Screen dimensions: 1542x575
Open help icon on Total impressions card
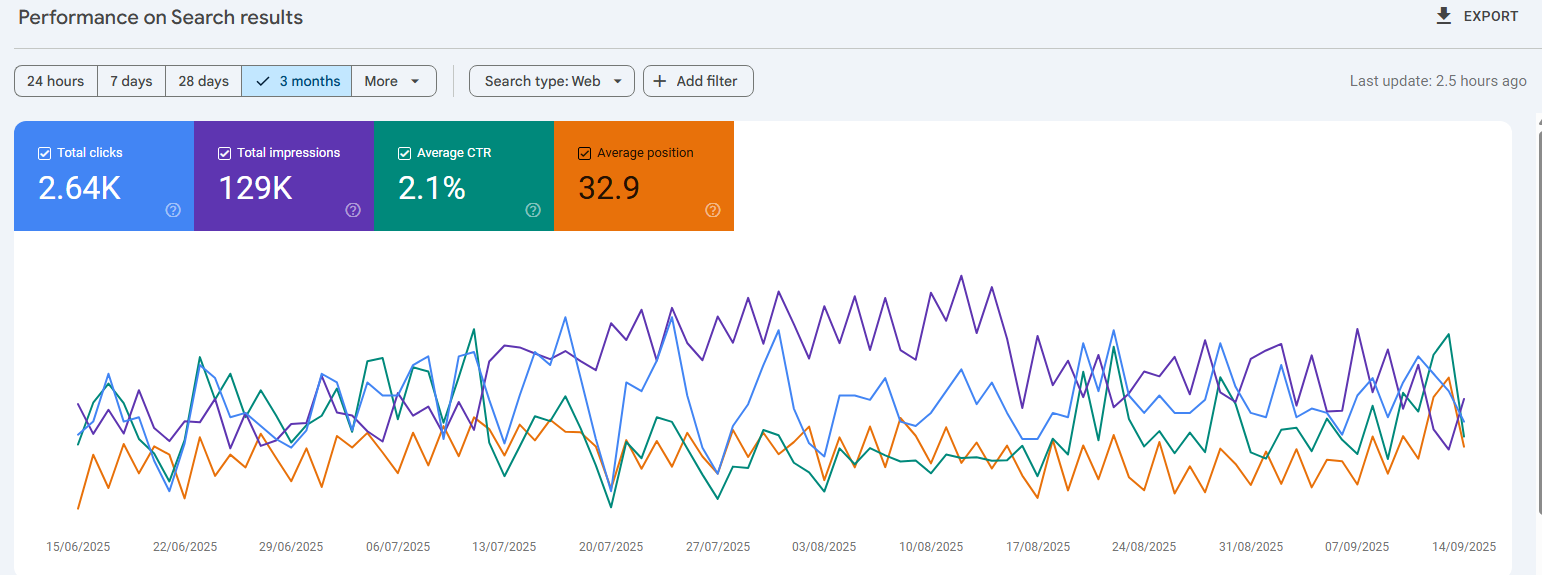(x=353, y=210)
